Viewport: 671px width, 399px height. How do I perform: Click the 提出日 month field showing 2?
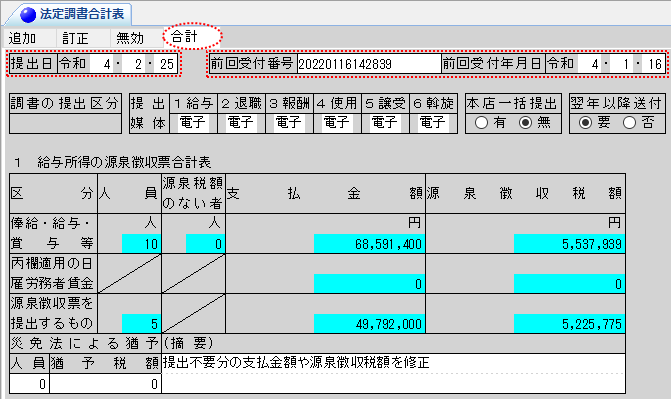(134, 64)
